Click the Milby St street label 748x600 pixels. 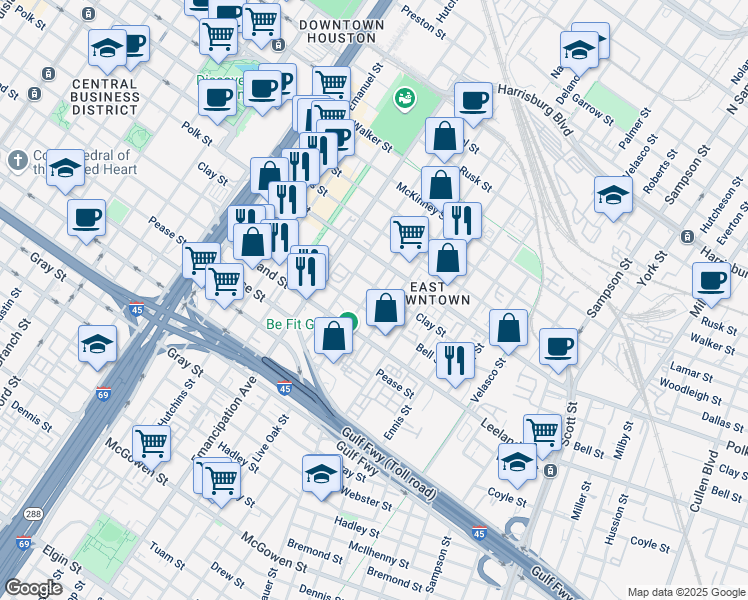pyautogui.click(x=623, y=440)
